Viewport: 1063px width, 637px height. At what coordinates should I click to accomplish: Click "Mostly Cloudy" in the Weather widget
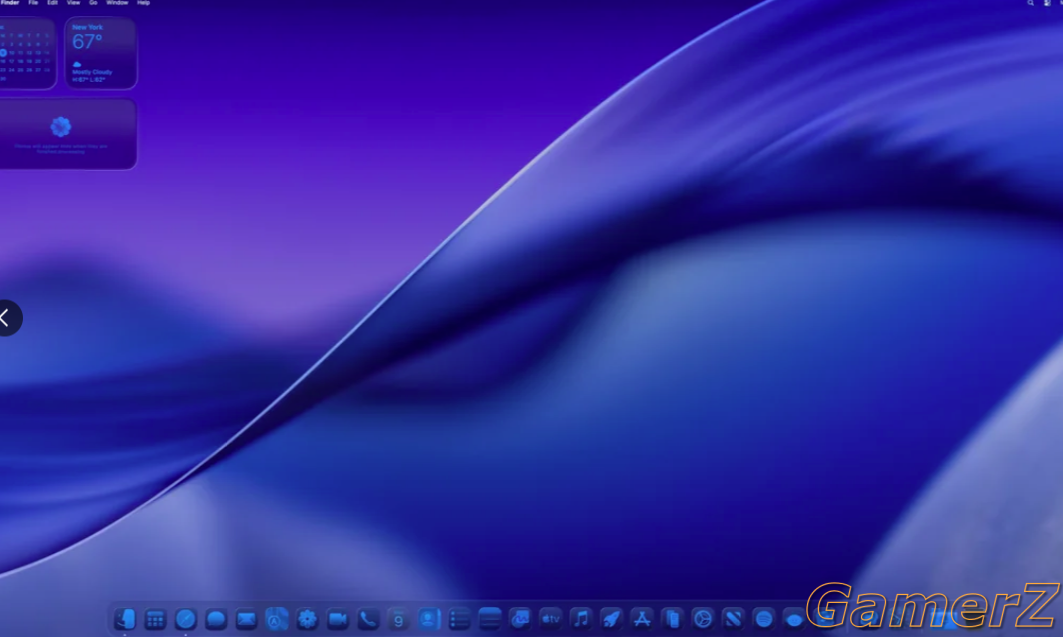pos(92,72)
